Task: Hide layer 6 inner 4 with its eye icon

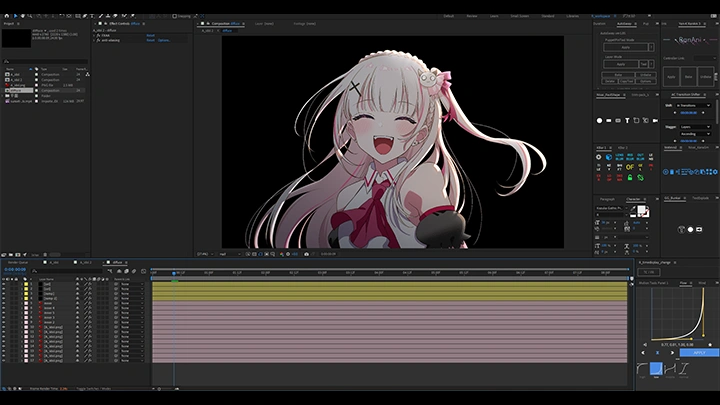Action: point(4,308)
